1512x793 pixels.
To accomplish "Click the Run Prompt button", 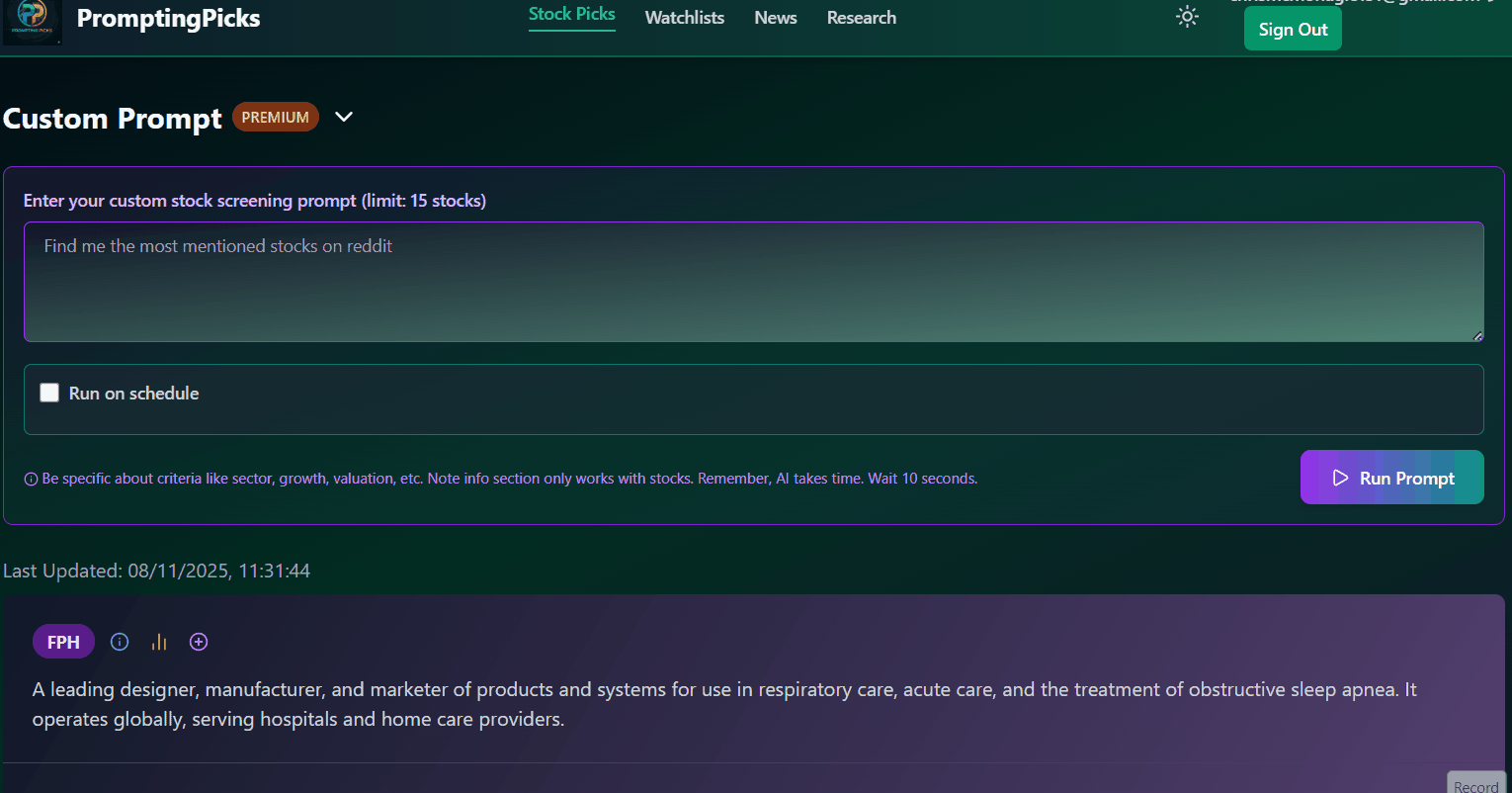I will coord(1391,478).
